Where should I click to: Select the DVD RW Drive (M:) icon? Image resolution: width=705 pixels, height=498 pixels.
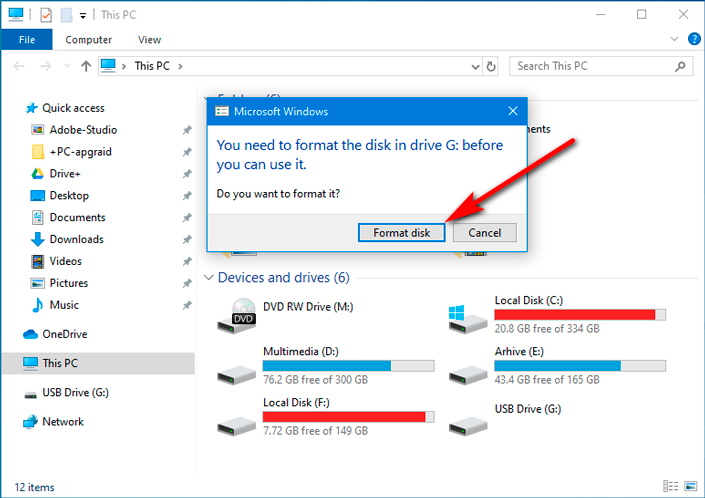click(x=237, y=316)
